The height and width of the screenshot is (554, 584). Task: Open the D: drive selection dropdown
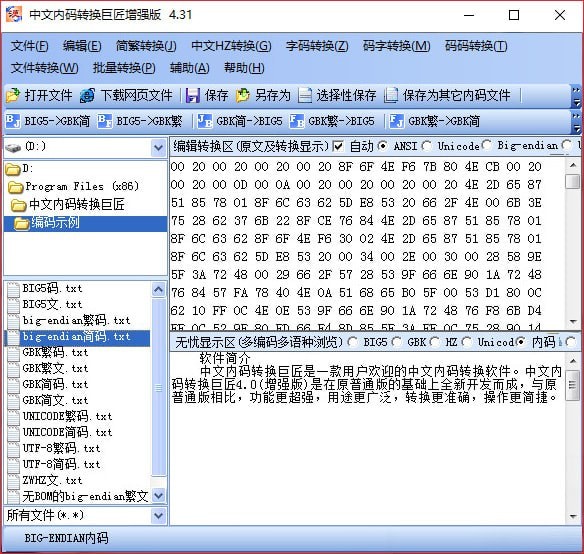coord(159,148)
